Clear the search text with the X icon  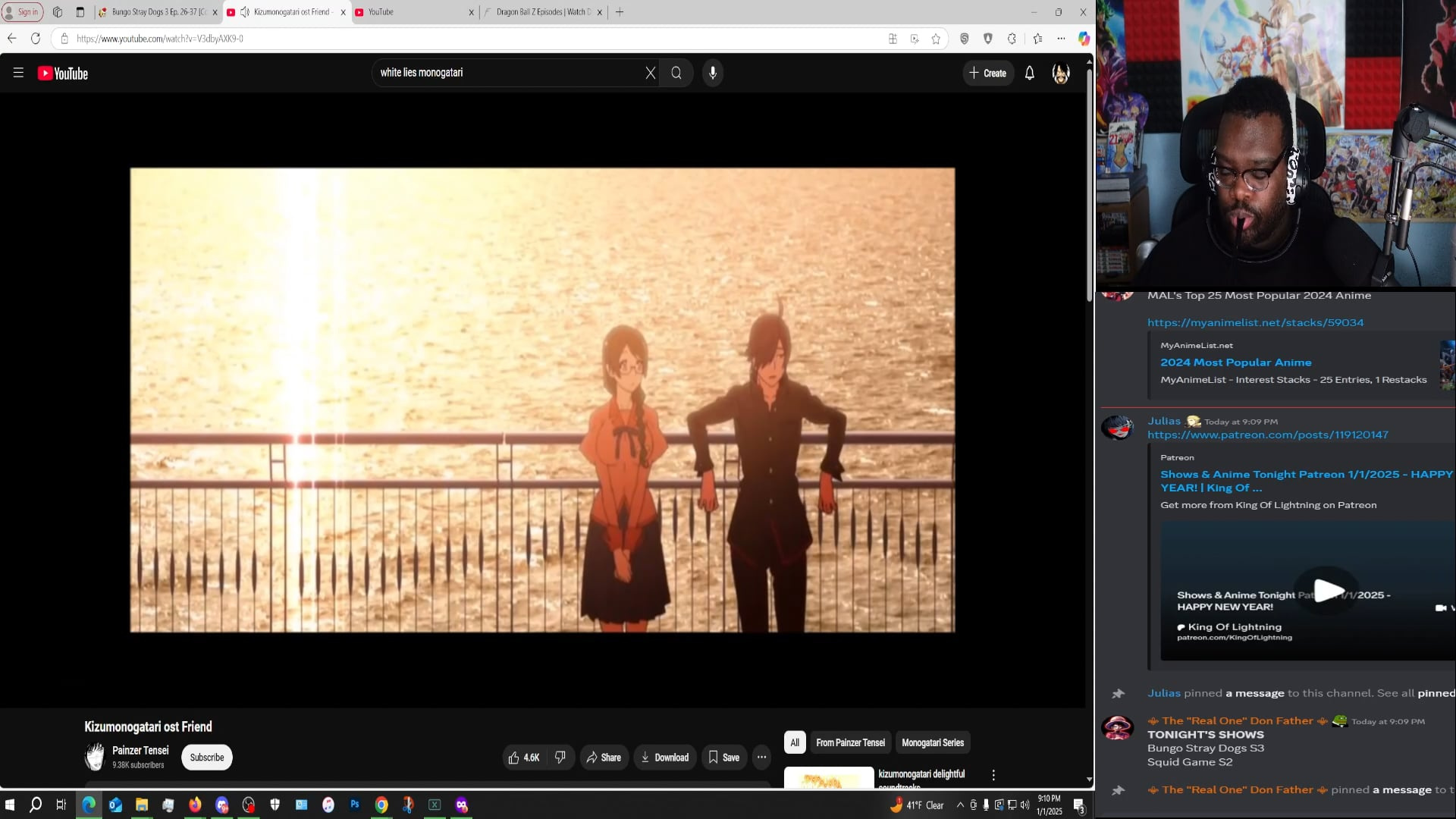tap(650, 73)
